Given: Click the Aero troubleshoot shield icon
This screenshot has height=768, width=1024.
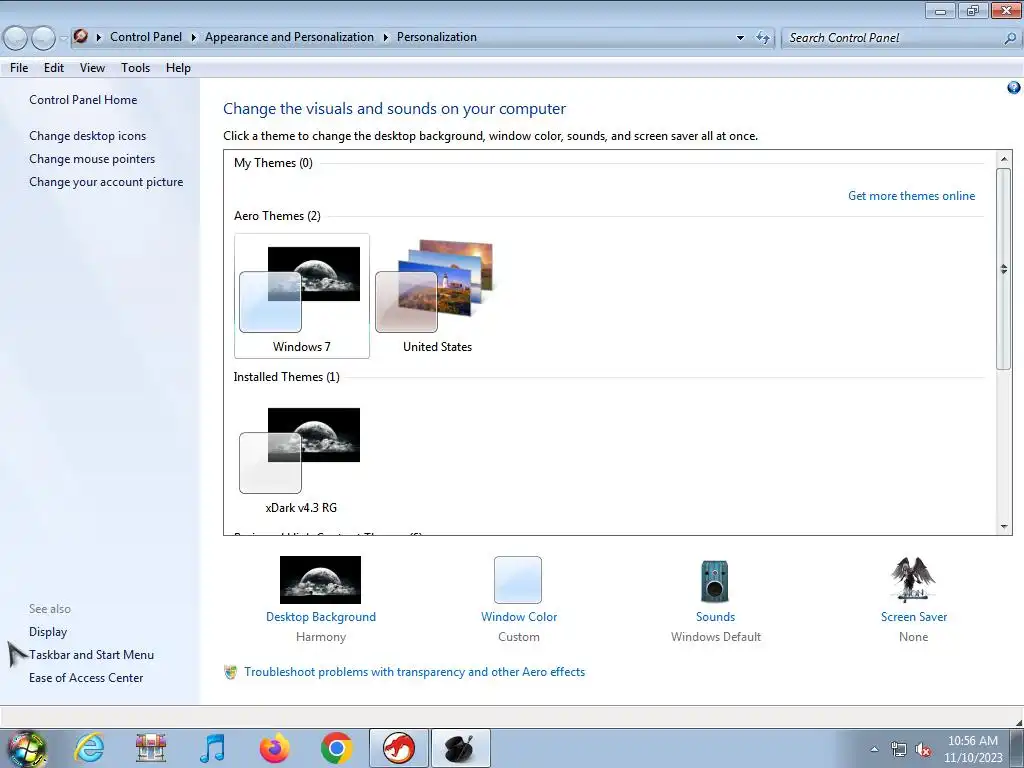Looking at the screenshot, I should tap(230, 672).
